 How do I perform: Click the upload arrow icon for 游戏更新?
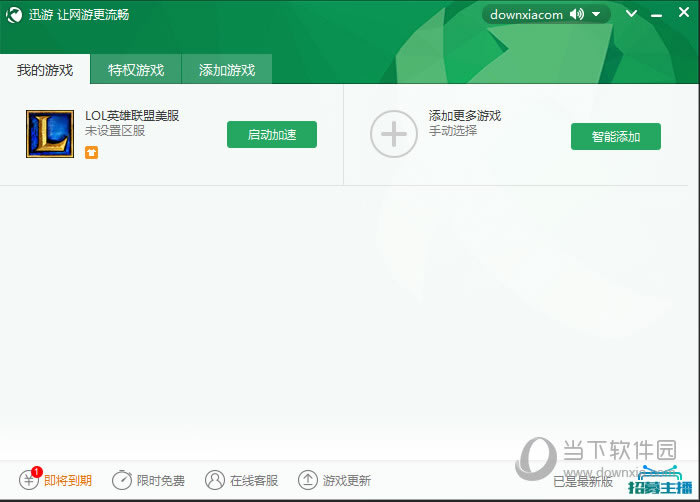pos(308,480)
